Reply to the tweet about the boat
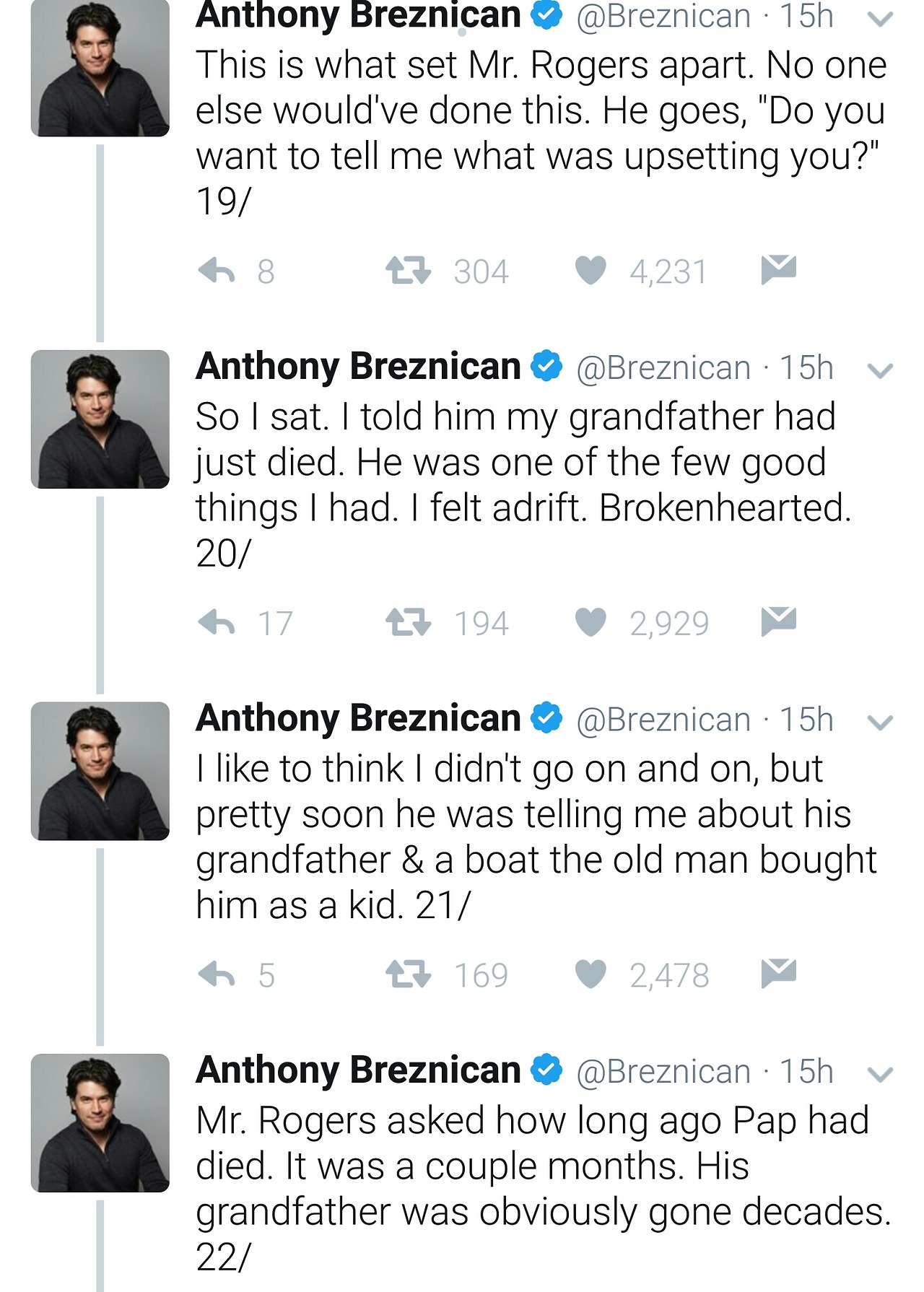 coord(217,975)
